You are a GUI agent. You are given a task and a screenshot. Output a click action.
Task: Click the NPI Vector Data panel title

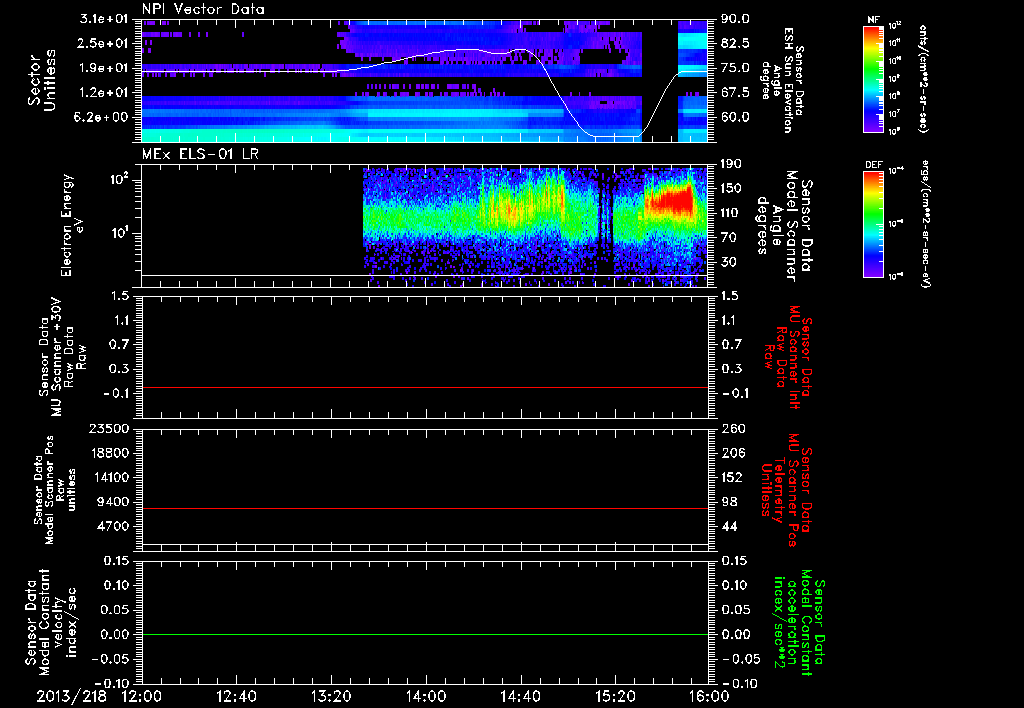click(x=203, y=9)
